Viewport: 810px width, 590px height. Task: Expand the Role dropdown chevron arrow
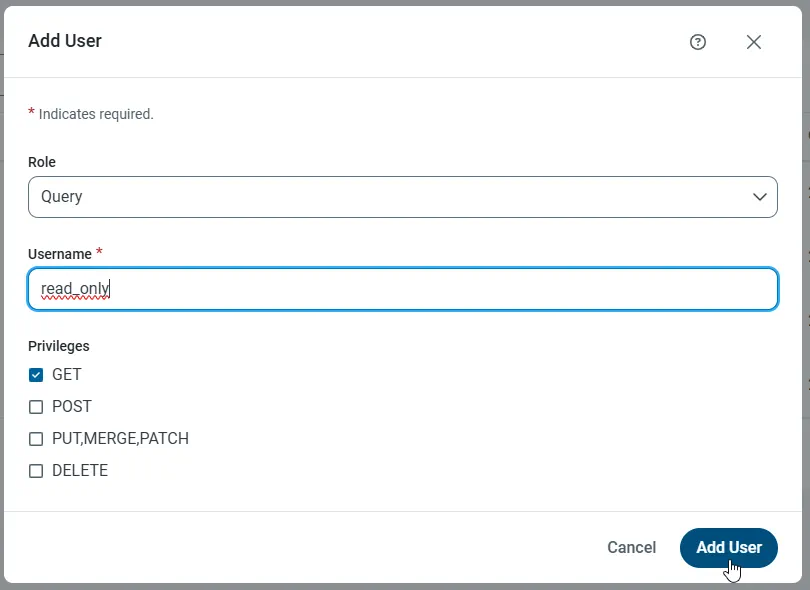(760, 197)
